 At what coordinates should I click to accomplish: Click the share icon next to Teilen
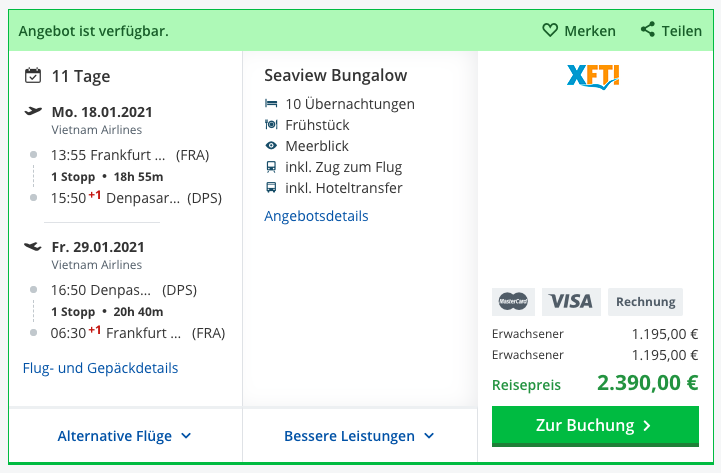click(x=648, y=29)
